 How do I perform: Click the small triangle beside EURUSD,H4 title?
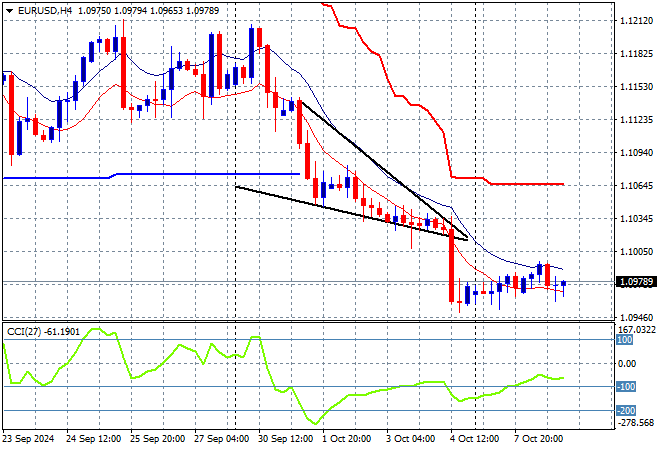click(9, 10)
